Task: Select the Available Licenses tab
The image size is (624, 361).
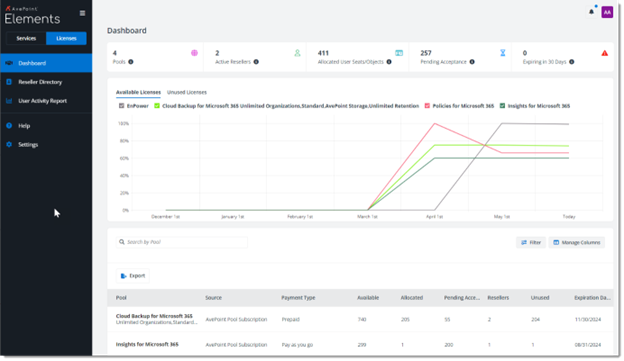Action: 138,92
